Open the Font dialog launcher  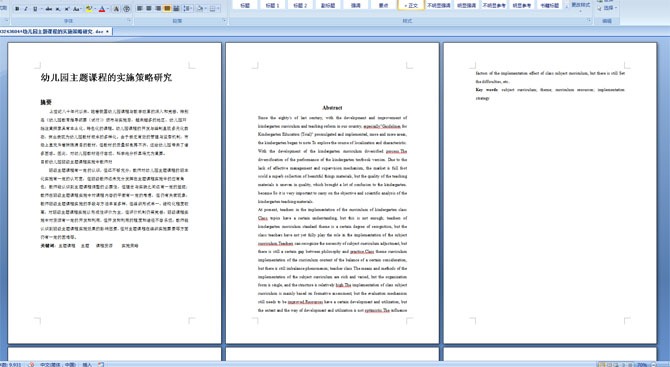(x=129, y=20)
